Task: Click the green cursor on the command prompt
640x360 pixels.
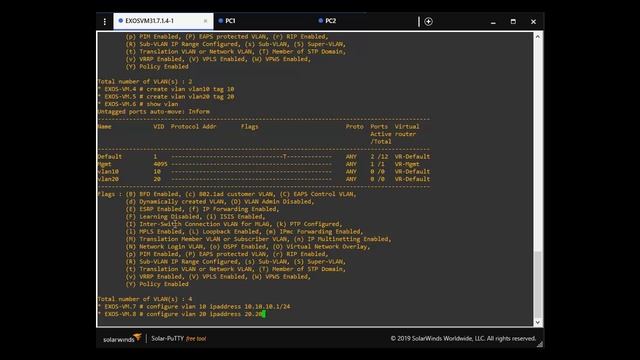Action: [x=264, y=314]
